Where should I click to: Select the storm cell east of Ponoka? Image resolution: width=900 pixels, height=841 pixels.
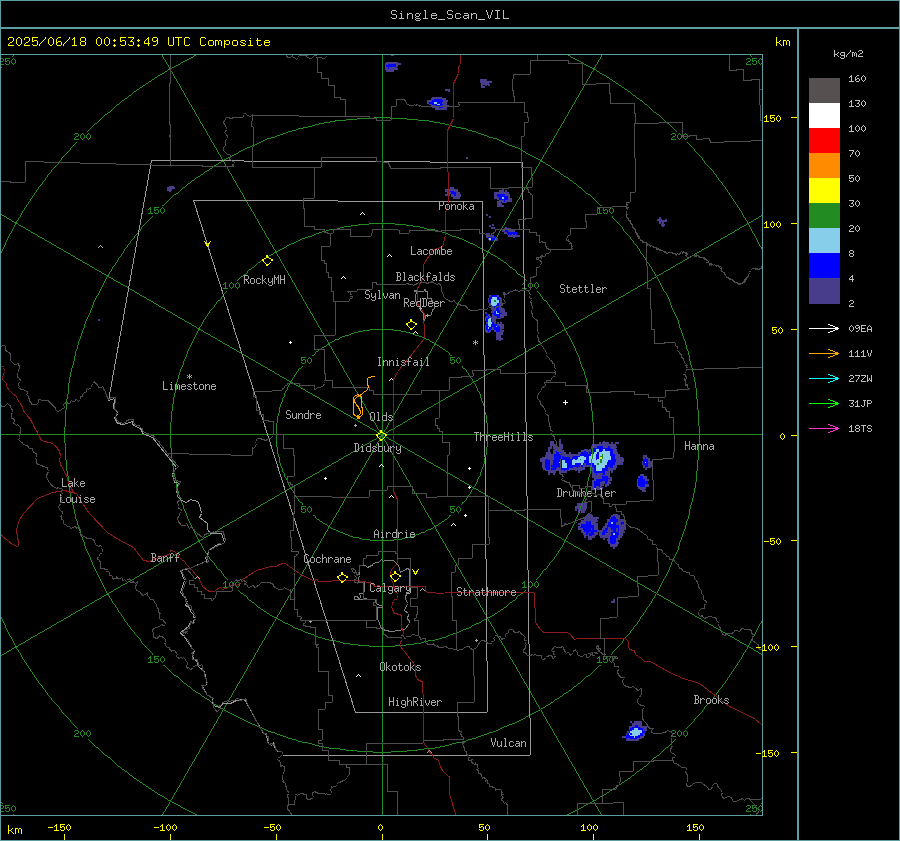(502, 197)
